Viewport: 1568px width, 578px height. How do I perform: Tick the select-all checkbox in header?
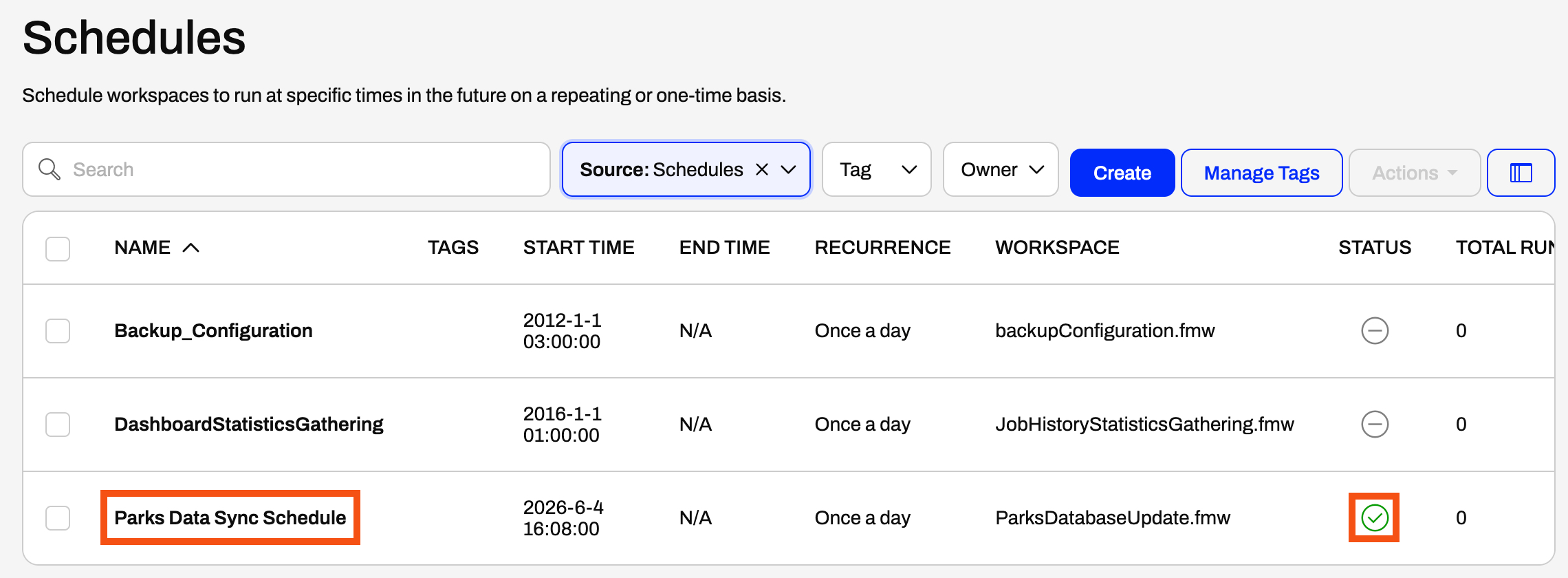pos(58,248)
